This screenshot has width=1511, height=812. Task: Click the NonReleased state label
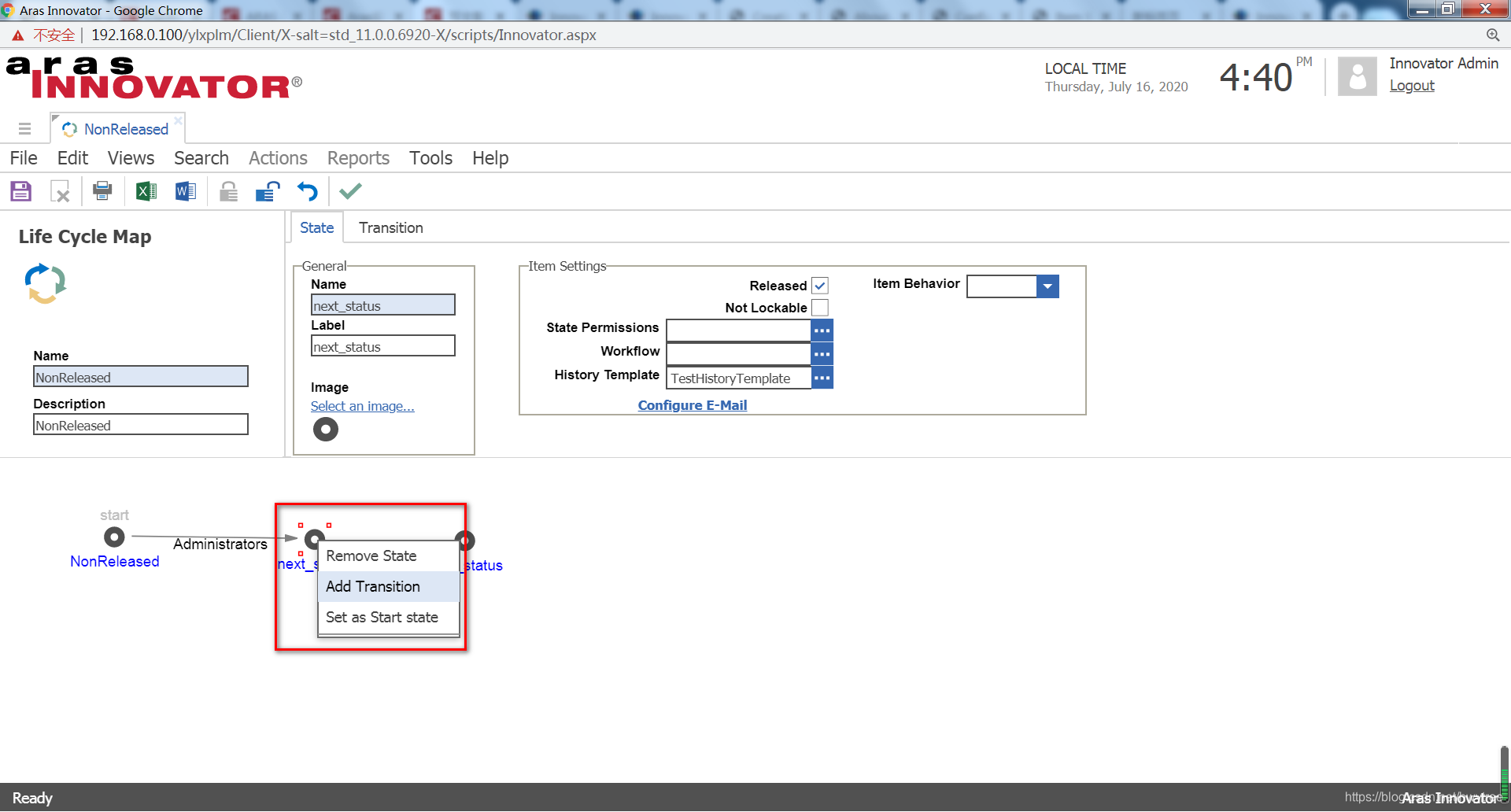coord(115,561)
